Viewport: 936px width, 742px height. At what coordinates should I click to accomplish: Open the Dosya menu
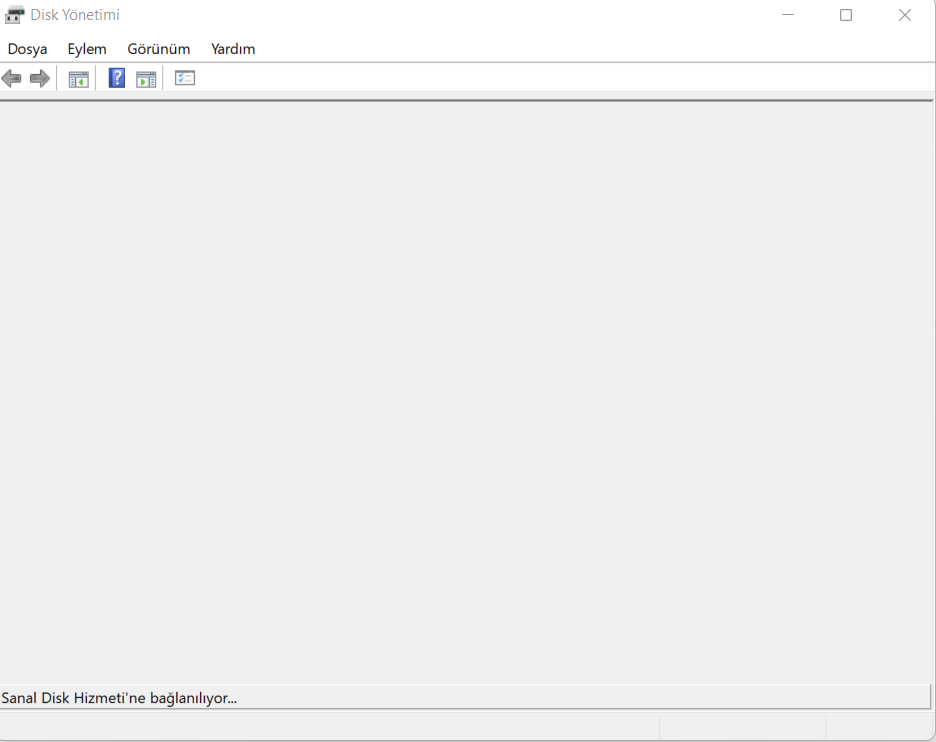(x=27, y=49)
